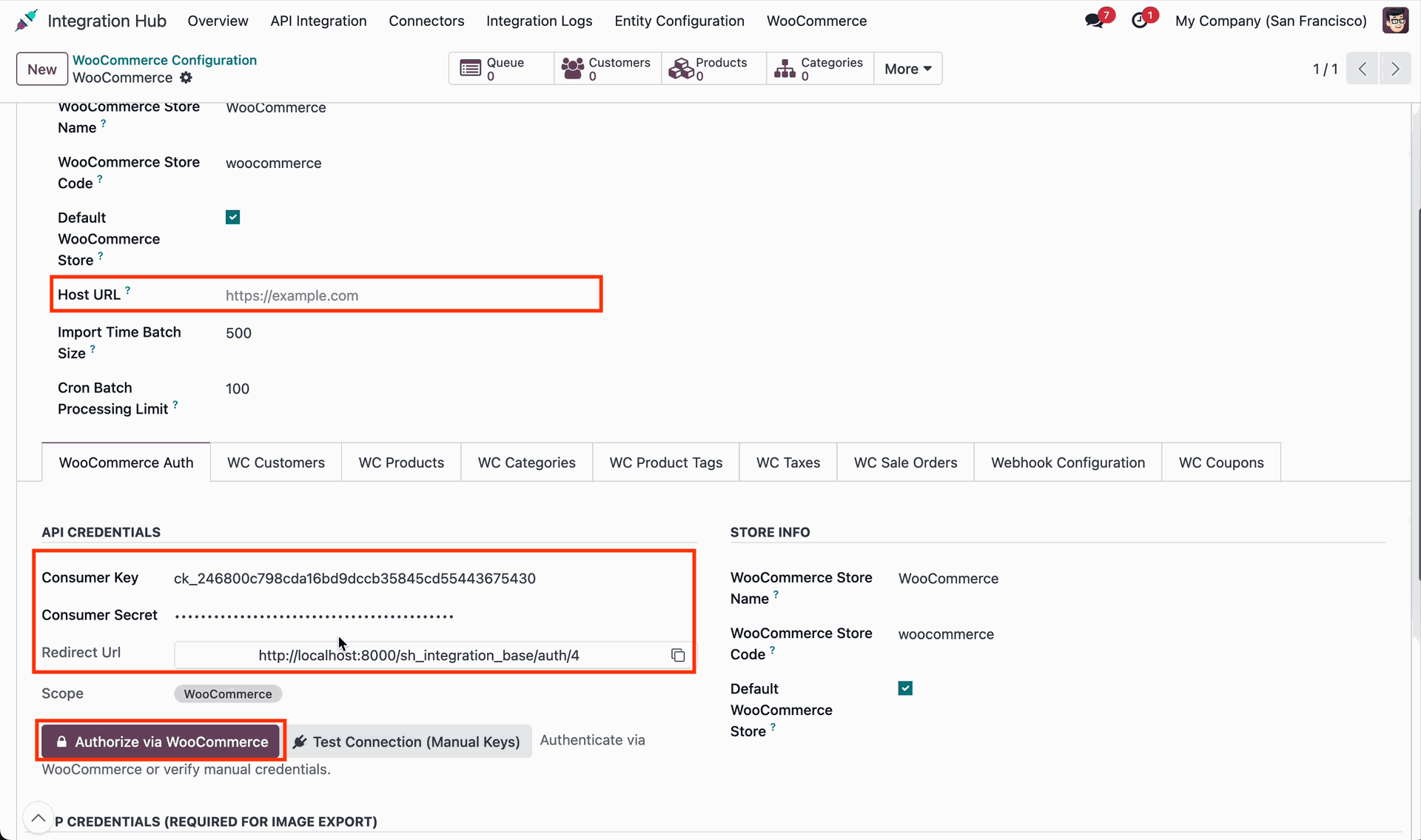Click the Integration Hub app logo icon
1421x840 pixels.
[26, 21]
